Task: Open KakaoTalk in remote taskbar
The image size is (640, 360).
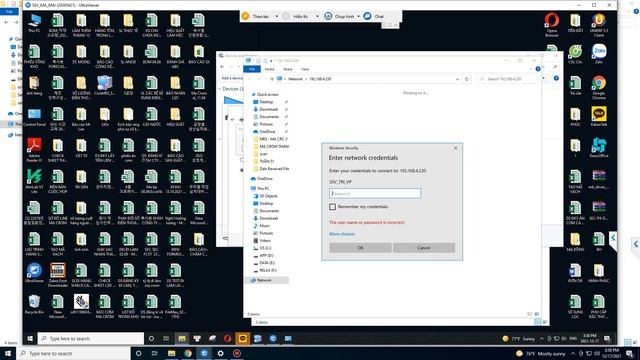Action: [242, 338]
